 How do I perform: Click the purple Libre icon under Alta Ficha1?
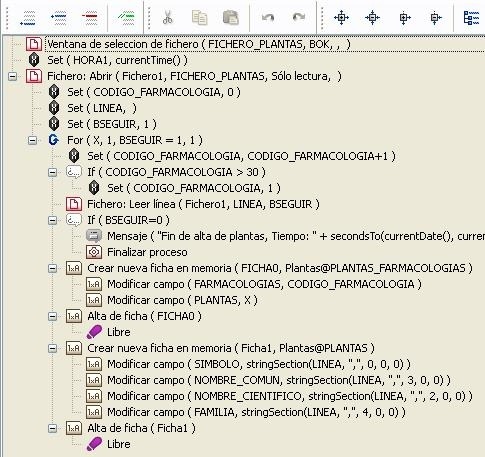pyautogui.click(x=94, y=444)
